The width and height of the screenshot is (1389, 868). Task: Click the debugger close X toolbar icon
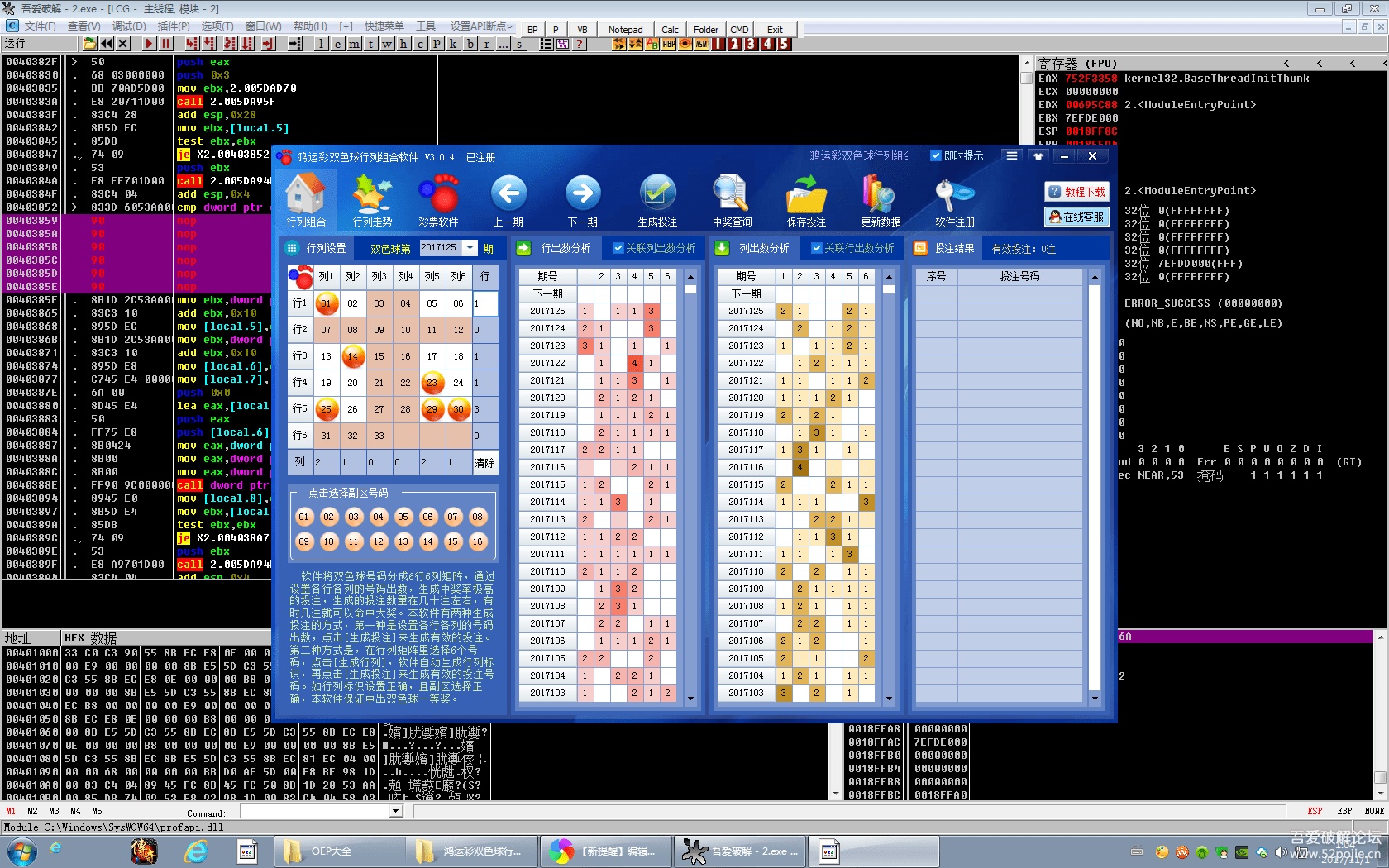(123, 44)
